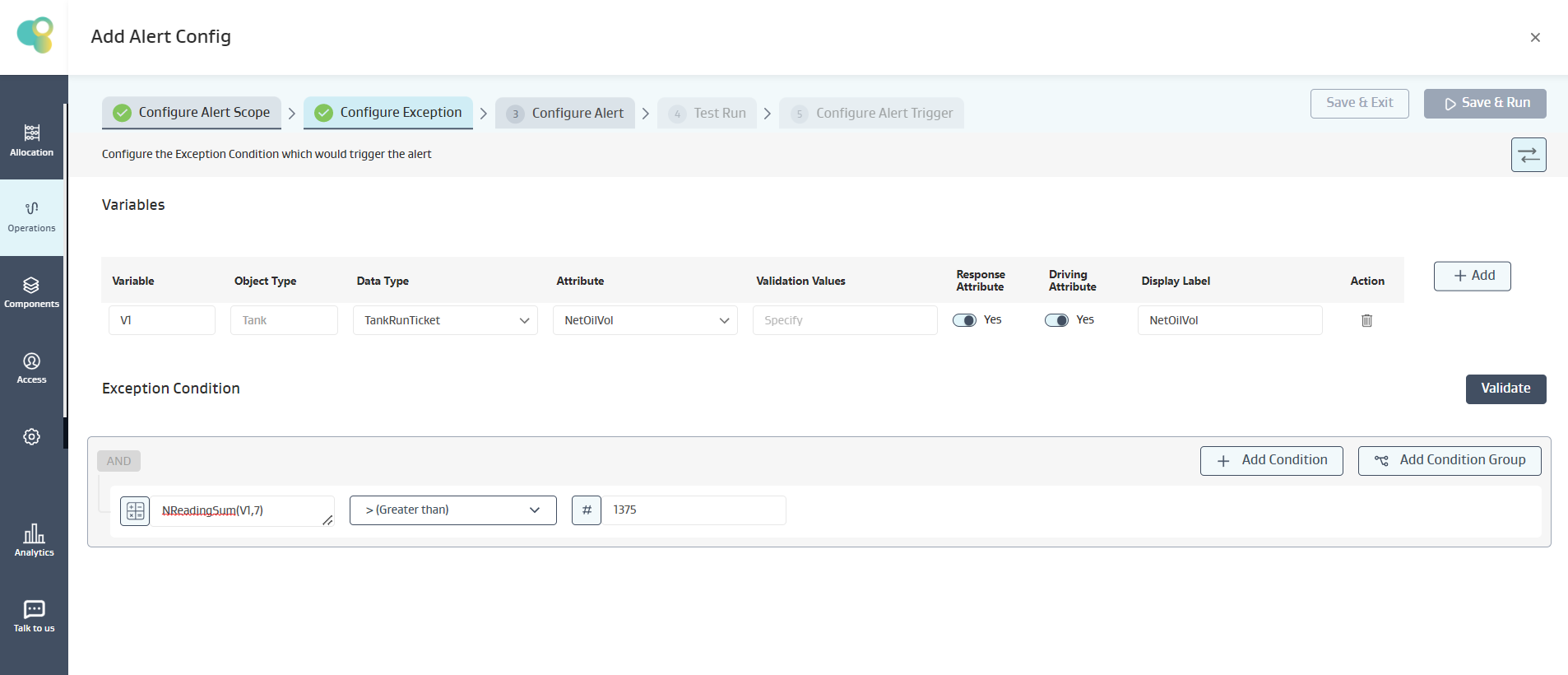Click the swap arrows icon button
The image size is (1568, 675).
click(1528, 155)
